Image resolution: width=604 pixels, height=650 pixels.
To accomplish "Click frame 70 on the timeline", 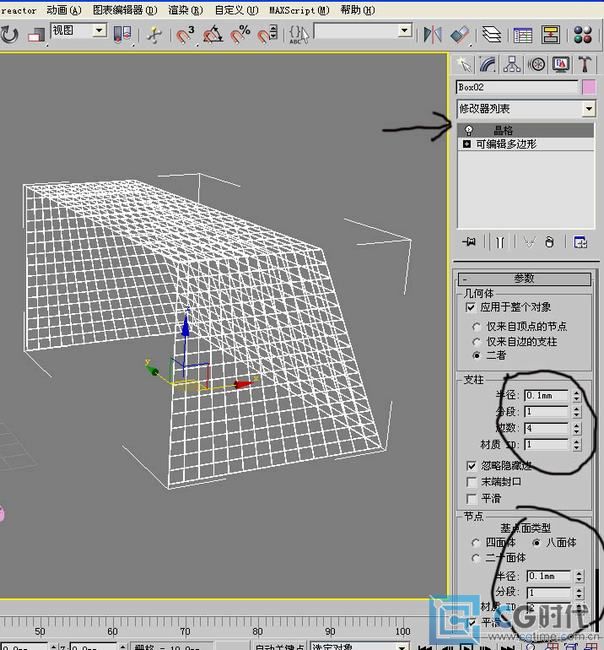I will coord(185,630).
